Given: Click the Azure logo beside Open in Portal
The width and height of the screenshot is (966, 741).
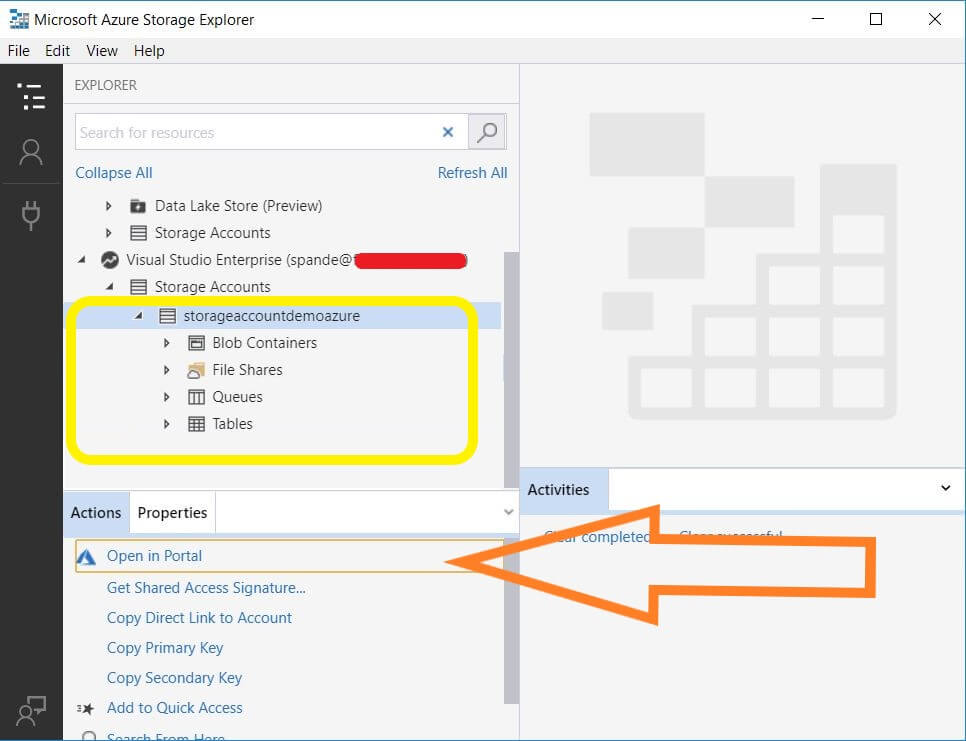Looking at the screenshot, I should click(x=86, y=557).
